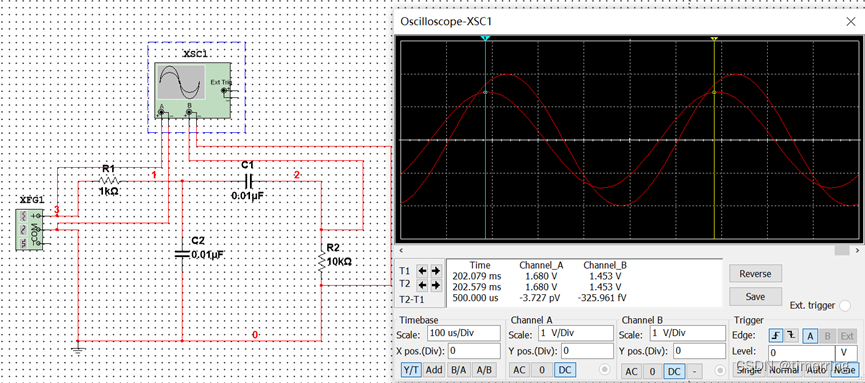Click trigger Level value field
This screenshot has width=865, height=383.
(x=802, y=352)
